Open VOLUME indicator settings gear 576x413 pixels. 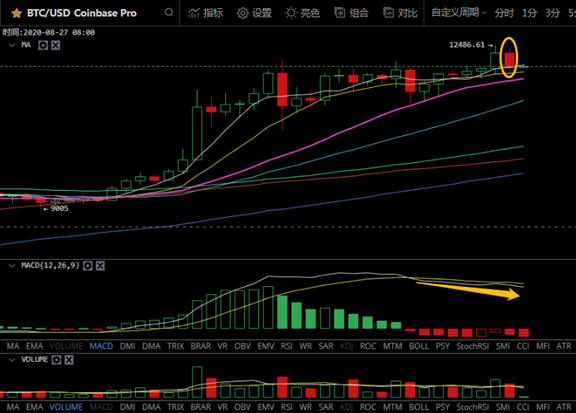pyautogui.click(x=56, y=360)
